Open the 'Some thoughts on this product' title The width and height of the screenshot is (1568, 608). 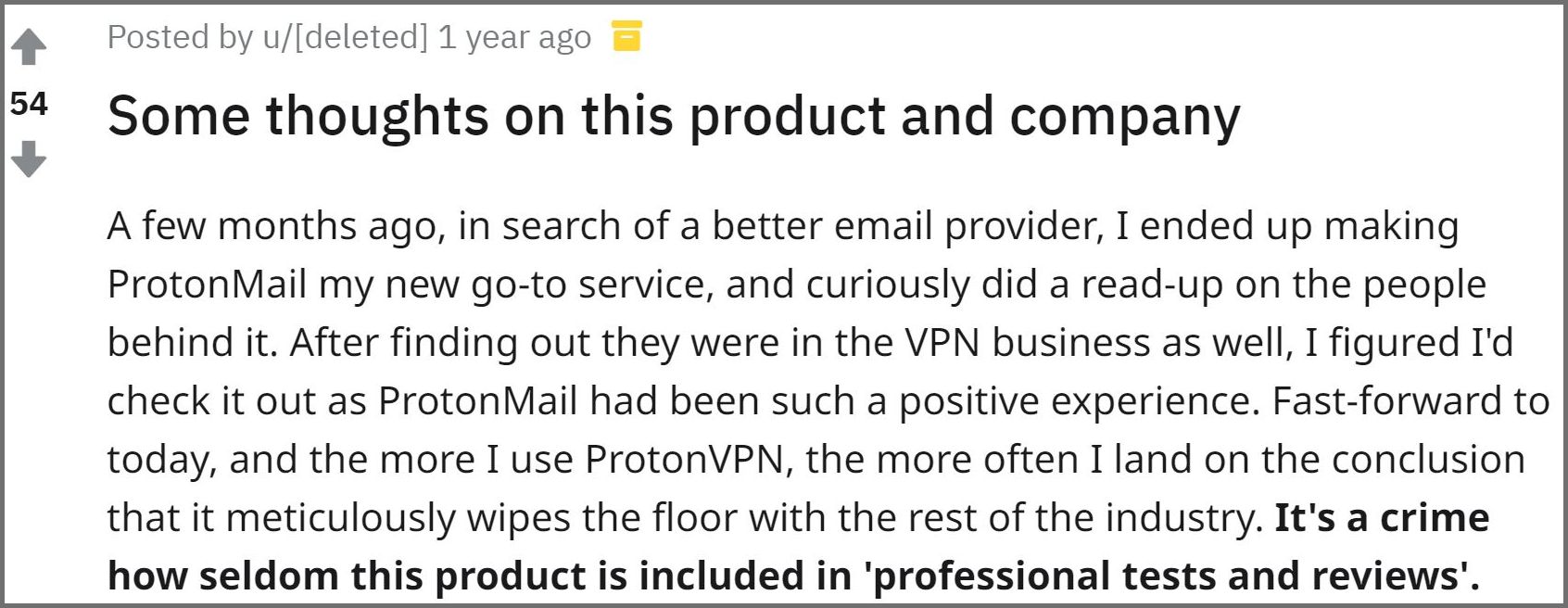coord(673,117)
